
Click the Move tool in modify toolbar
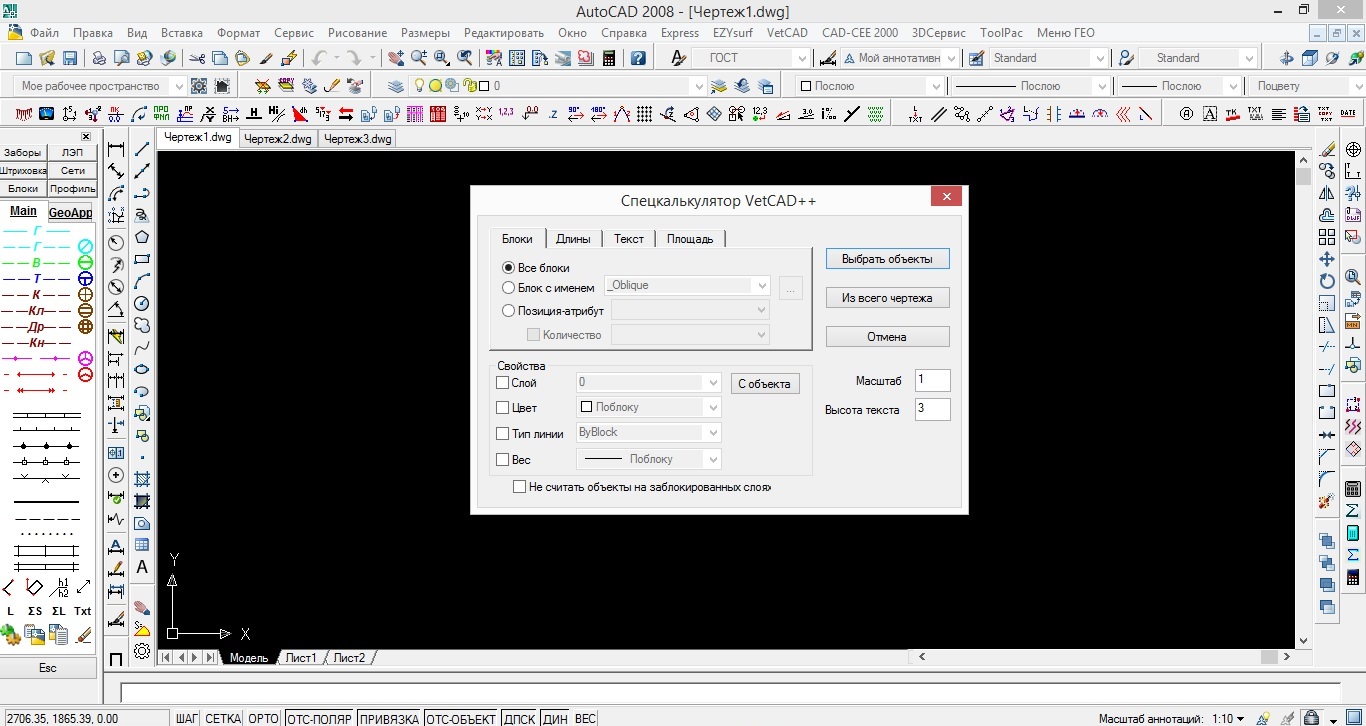tap(1327, 259)
